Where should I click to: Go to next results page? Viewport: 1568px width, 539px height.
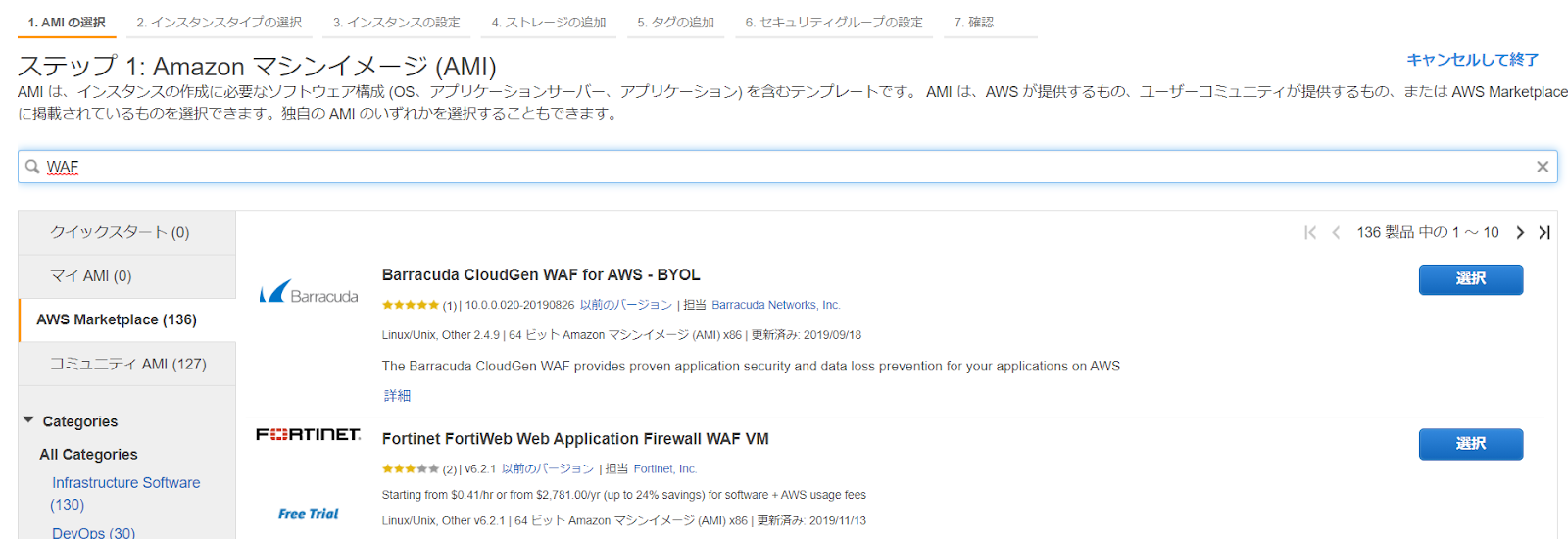[1520, 232]
